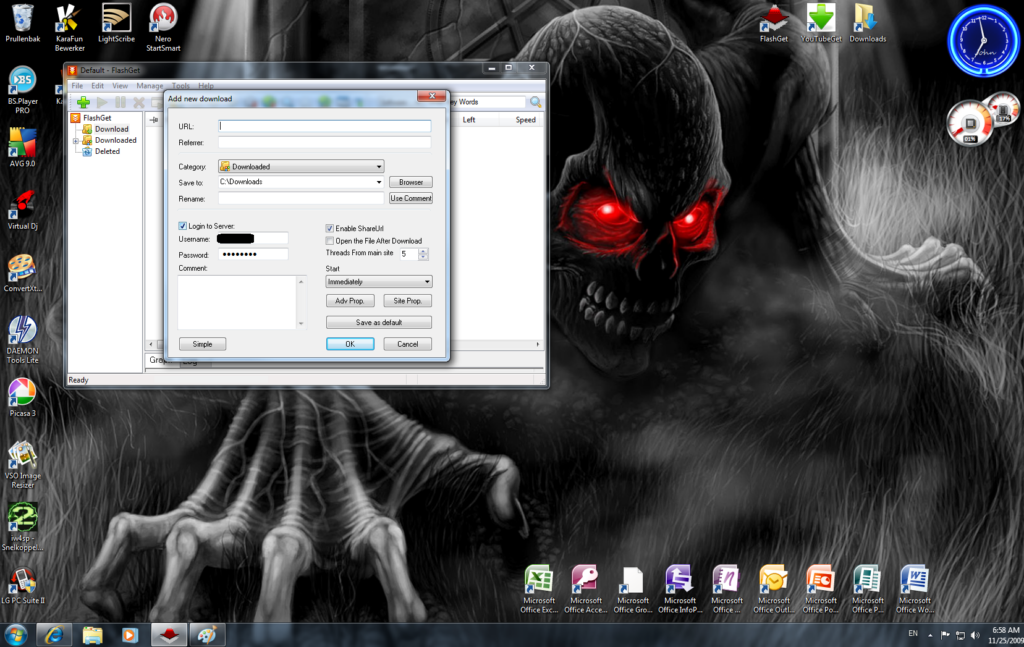Open DAEMON Tools Lite desktop icon
The height and width of the screenshot is (647, 1024).
click(x=22, y=340)
